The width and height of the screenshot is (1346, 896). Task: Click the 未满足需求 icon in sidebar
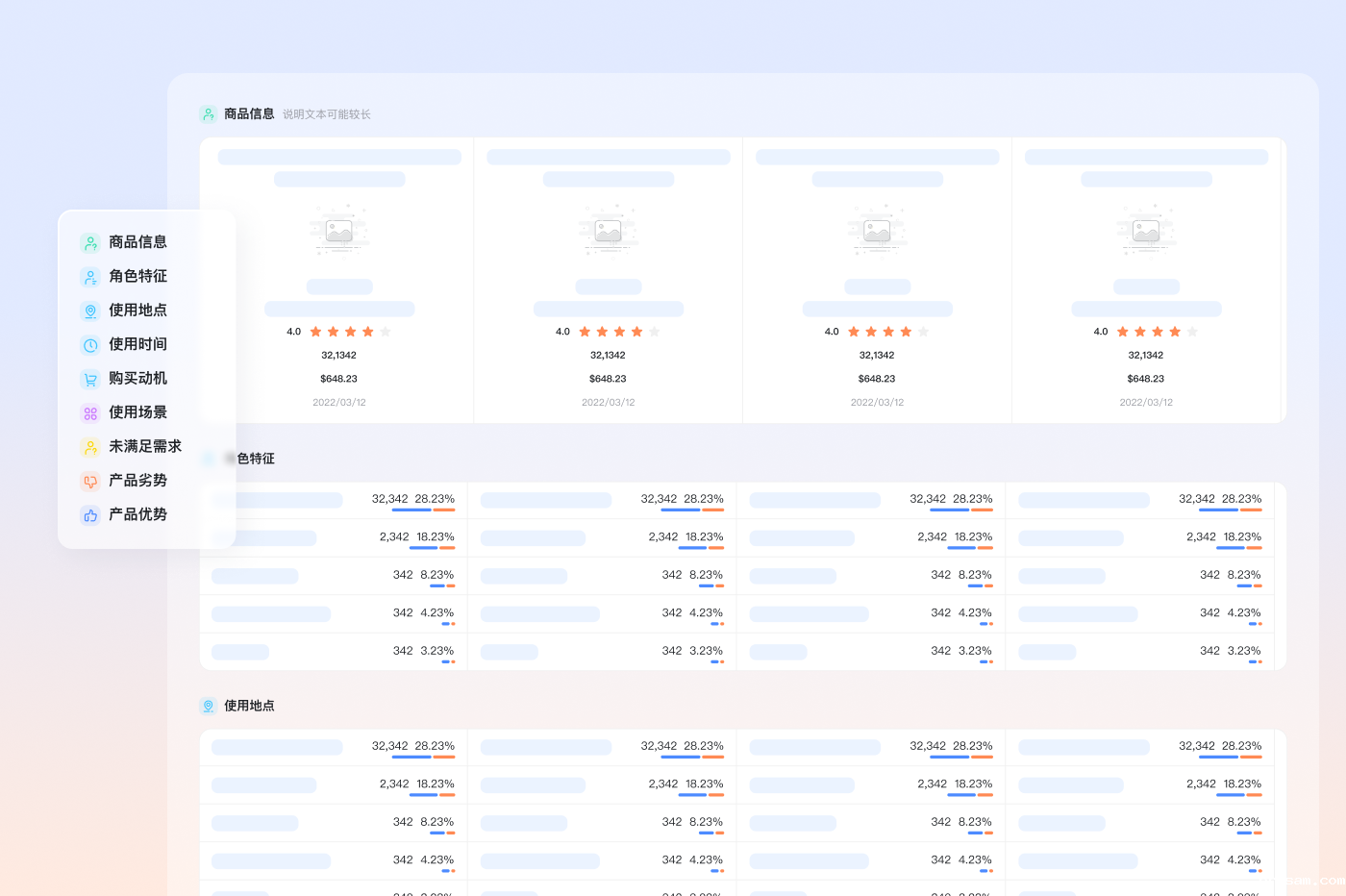(x=90, y=447)
